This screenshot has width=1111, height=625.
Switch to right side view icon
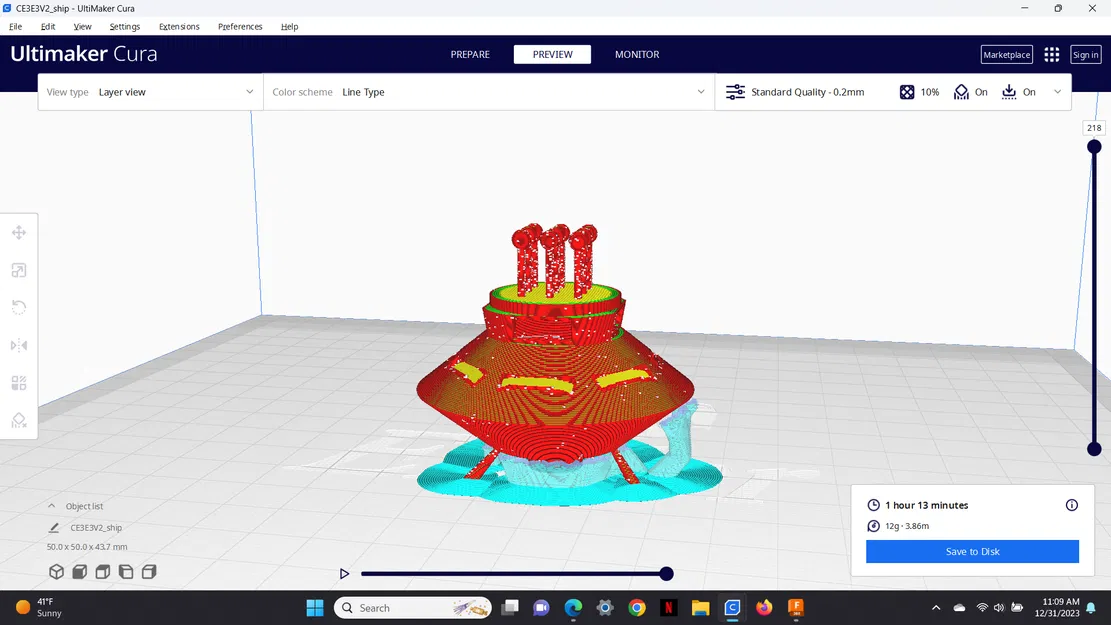coord(149,571)
